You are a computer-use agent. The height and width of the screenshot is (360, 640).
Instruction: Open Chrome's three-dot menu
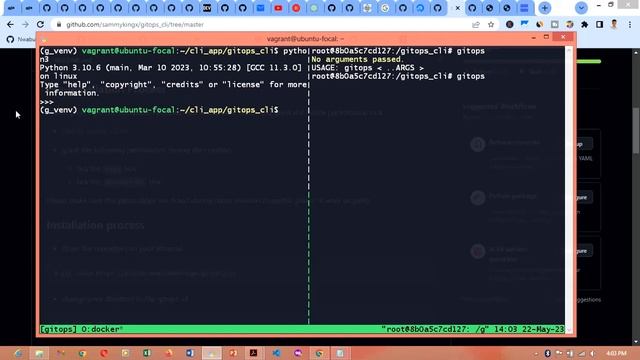pos(630,24)
